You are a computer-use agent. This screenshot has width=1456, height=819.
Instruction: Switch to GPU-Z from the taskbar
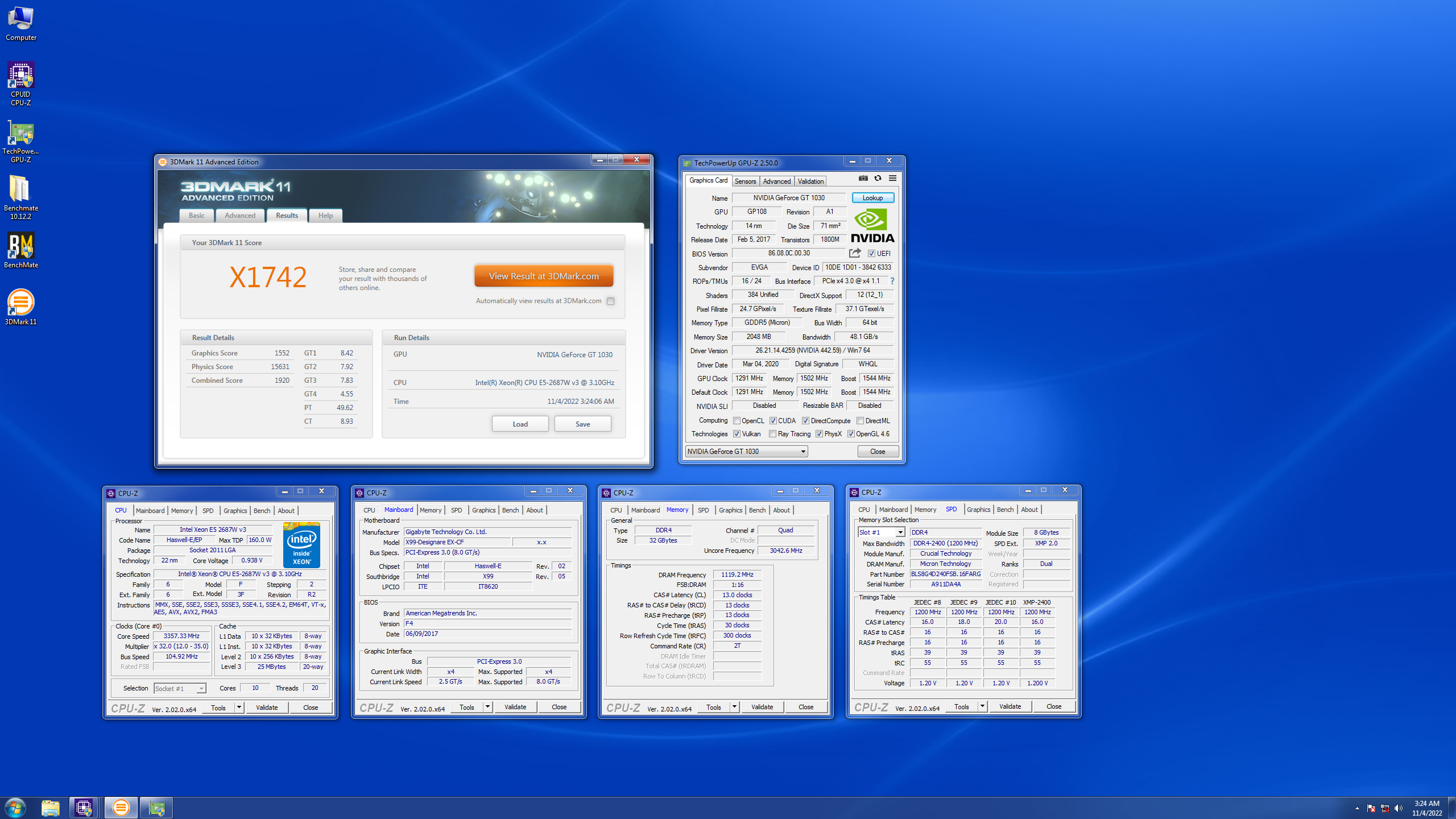[x=156, y=808]
